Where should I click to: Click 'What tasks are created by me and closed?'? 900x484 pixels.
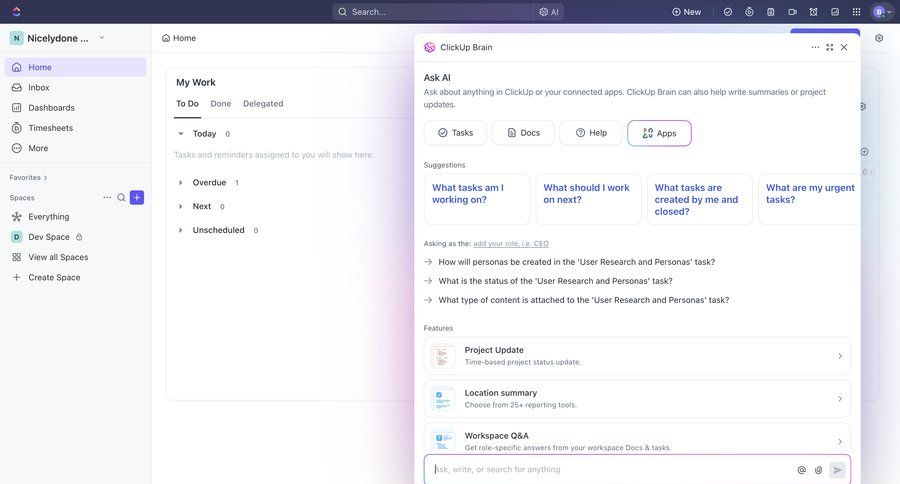(700, 199)
